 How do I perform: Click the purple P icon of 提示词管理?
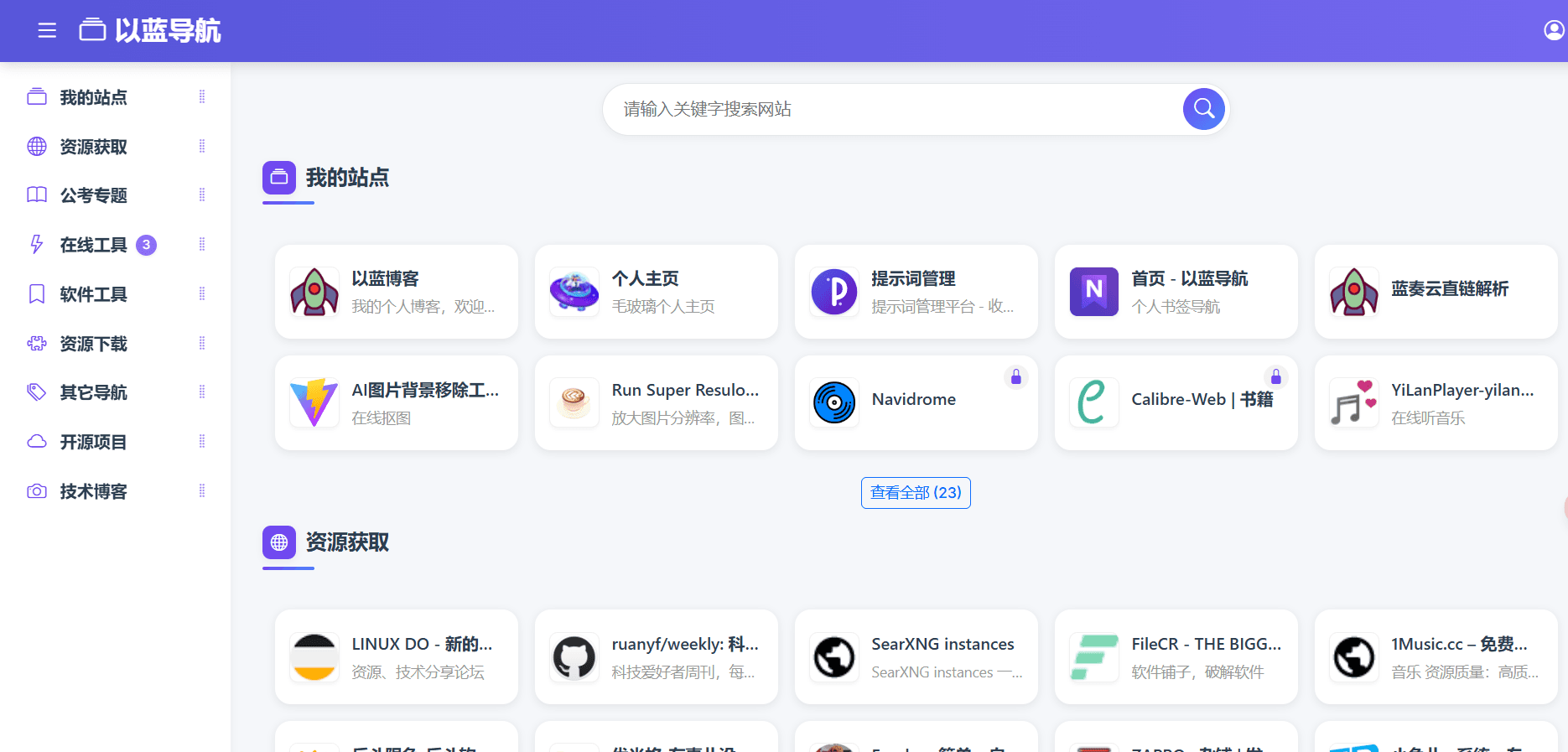click(x=834, y=292)
